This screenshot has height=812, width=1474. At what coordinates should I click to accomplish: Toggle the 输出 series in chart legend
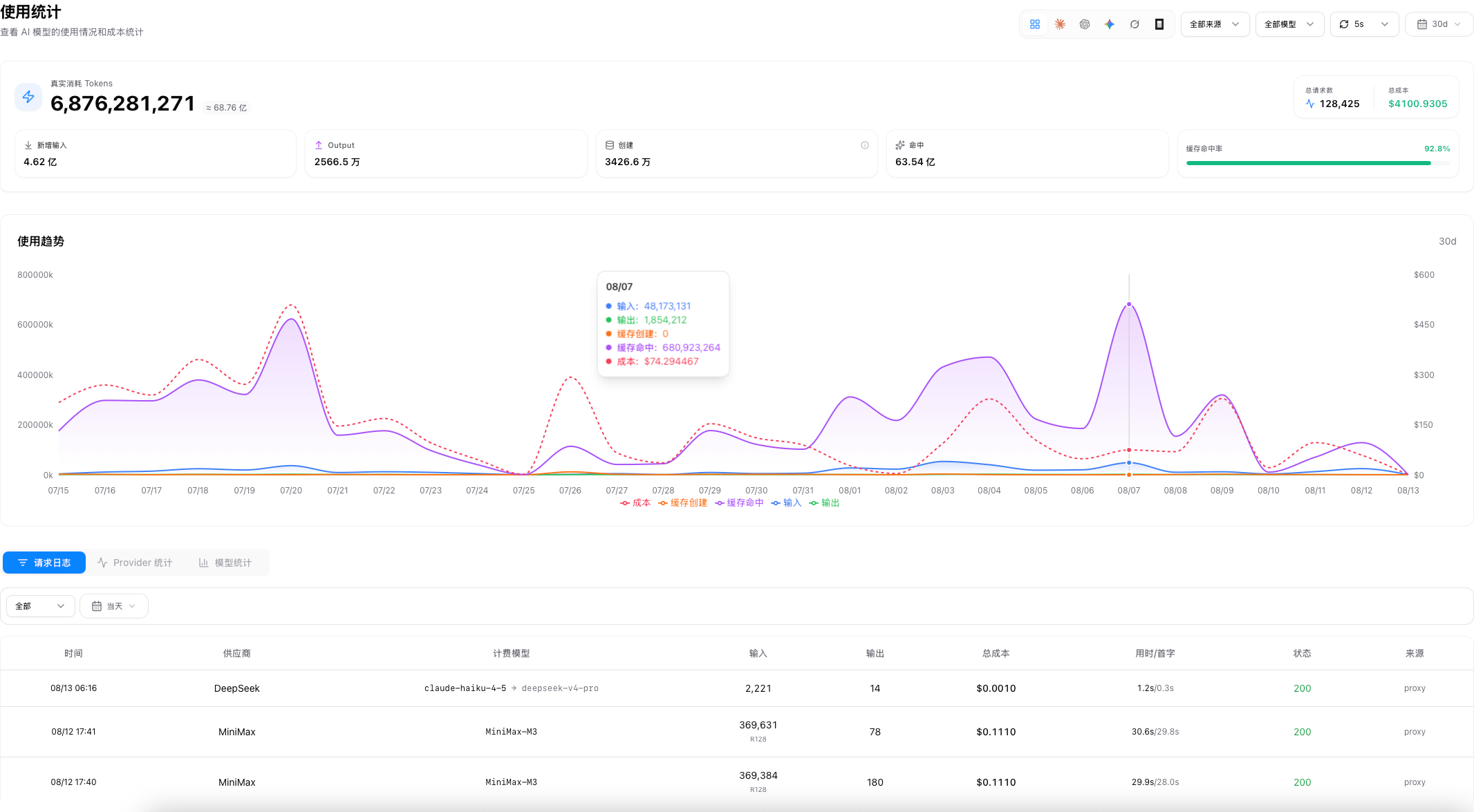coord(824,503)
